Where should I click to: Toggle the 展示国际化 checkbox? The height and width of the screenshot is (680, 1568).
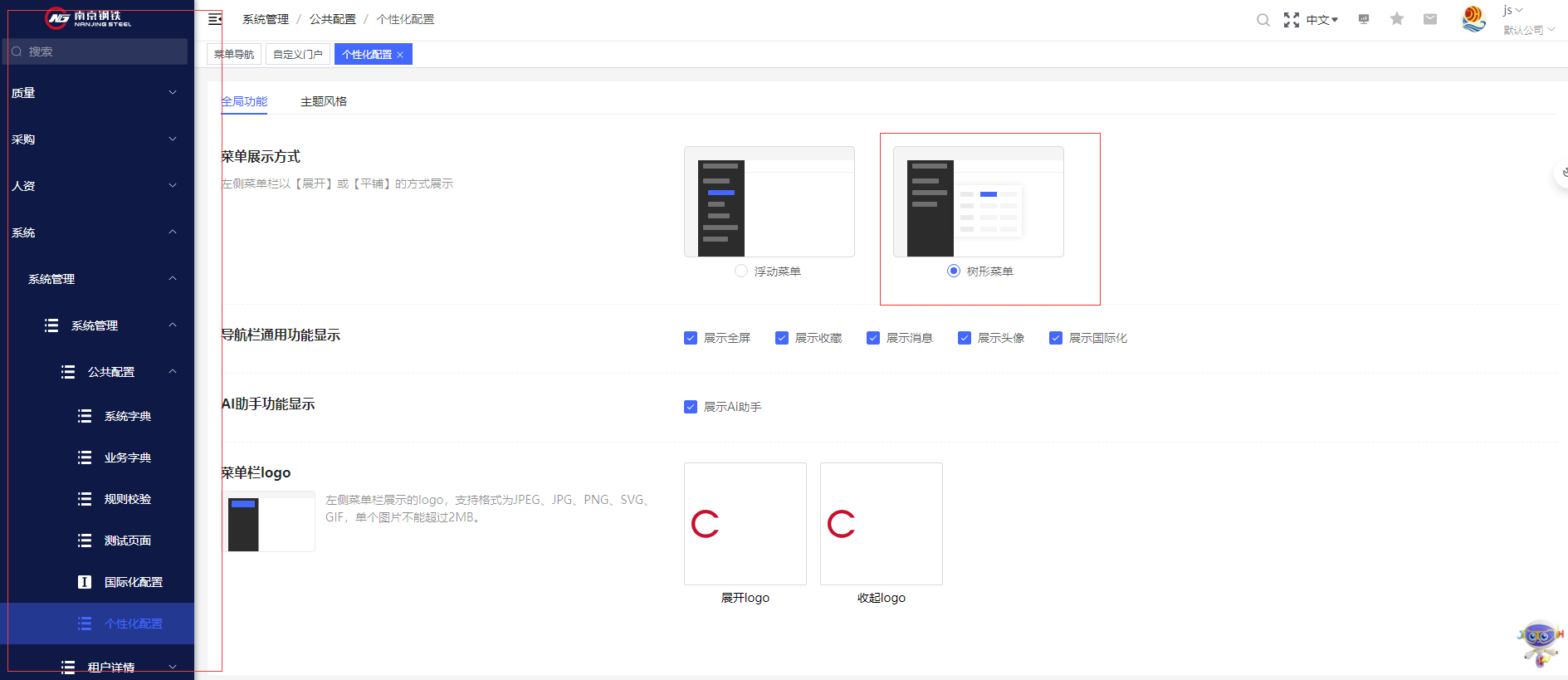(x=1056, y=338)
